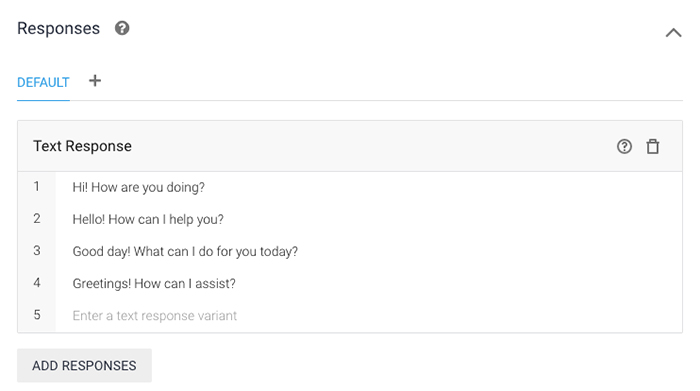Image resolution: width=700 pixels, height=391 pixels.
Task: Click the Text Response card title
Action: 82,146
